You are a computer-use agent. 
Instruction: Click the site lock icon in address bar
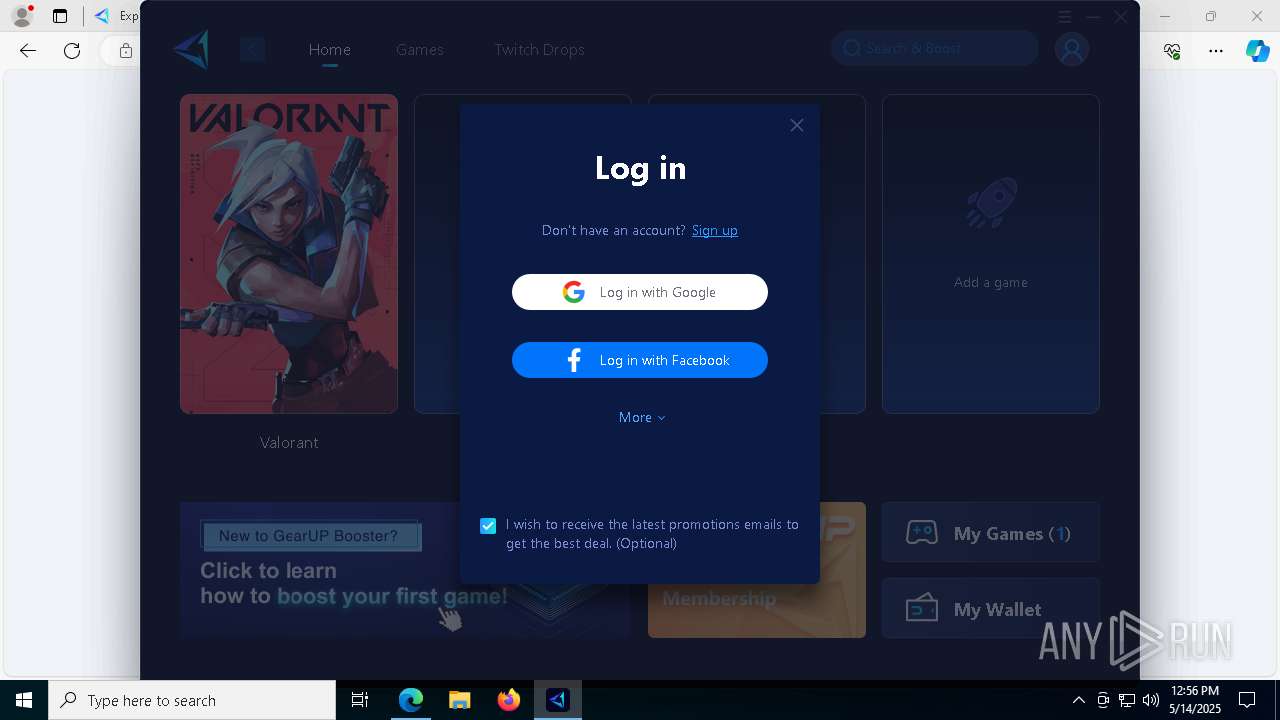click(x=125, y=50)
